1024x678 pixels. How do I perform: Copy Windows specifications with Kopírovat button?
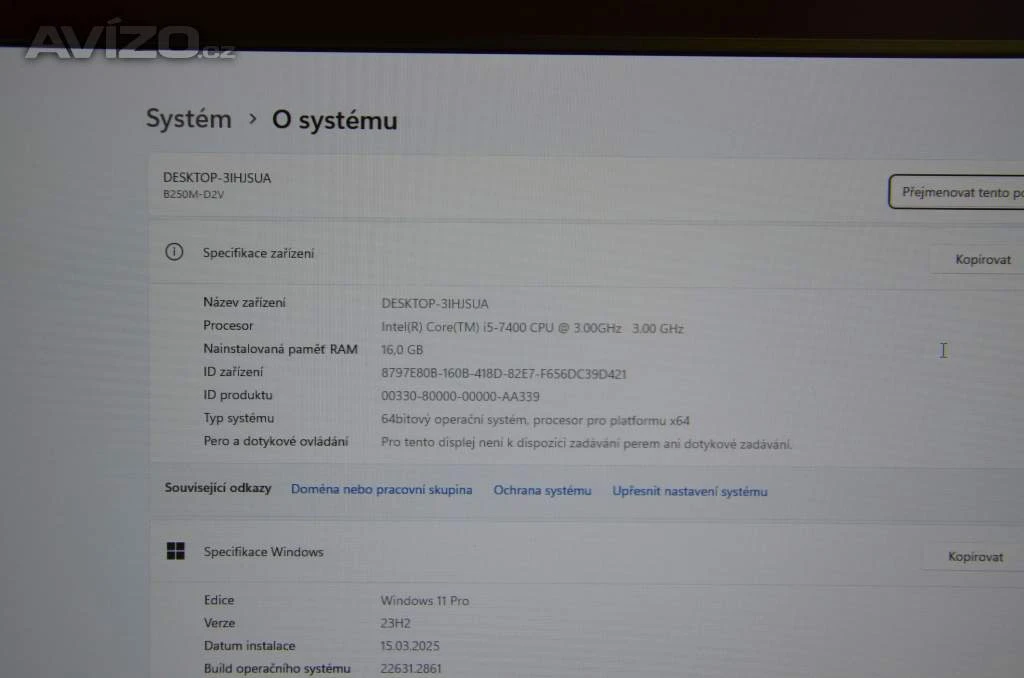tap(975, 557)
